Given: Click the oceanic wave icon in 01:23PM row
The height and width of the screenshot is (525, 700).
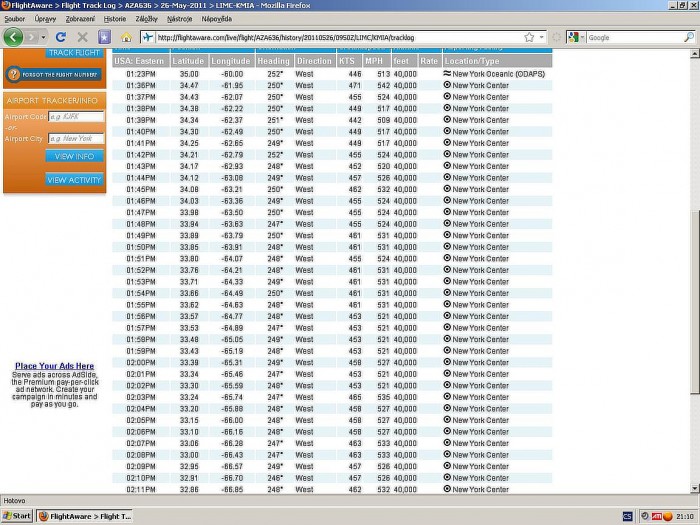Looking at the screenshot, I should click(447, 73).
